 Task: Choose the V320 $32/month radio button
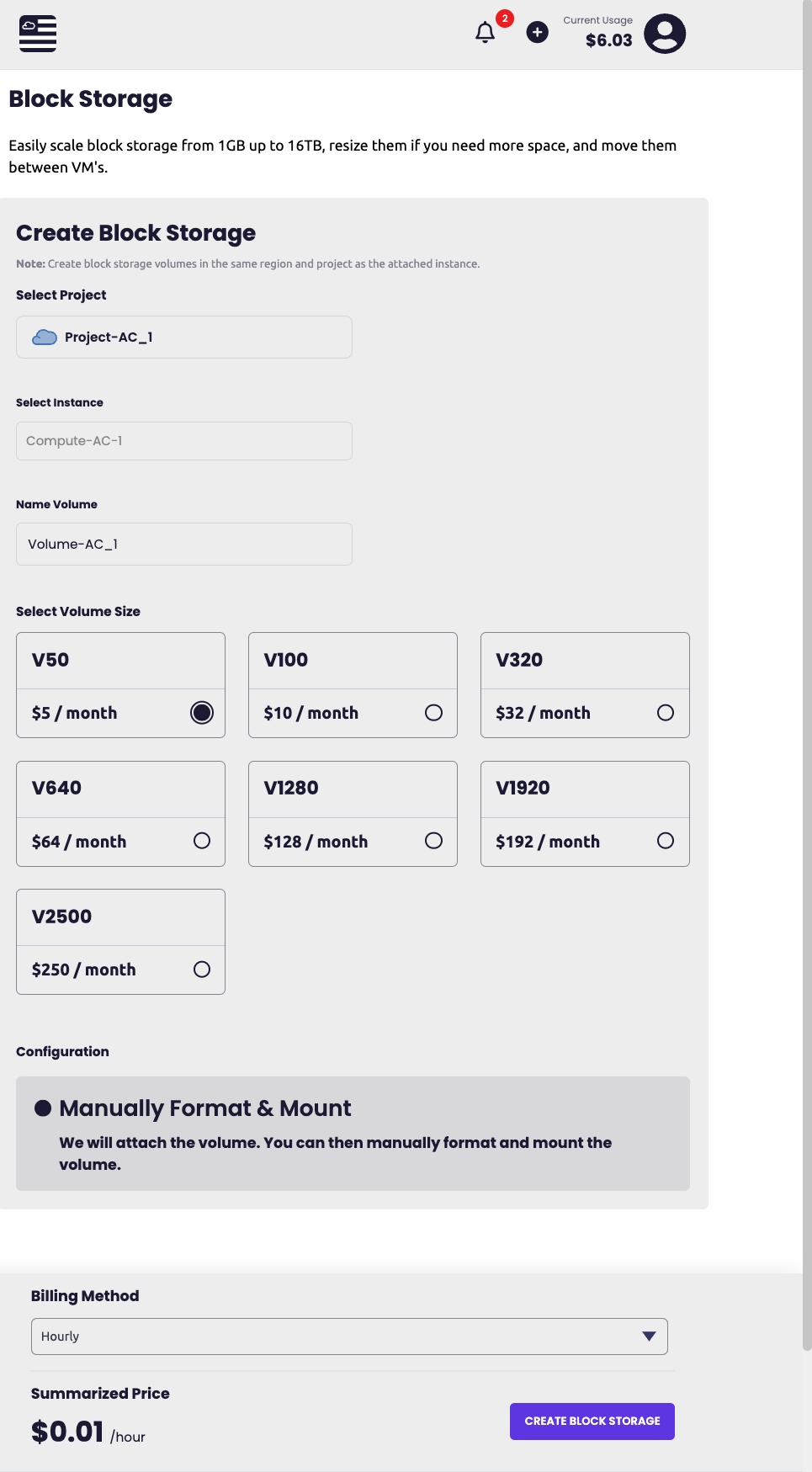[x=666, y=713]
